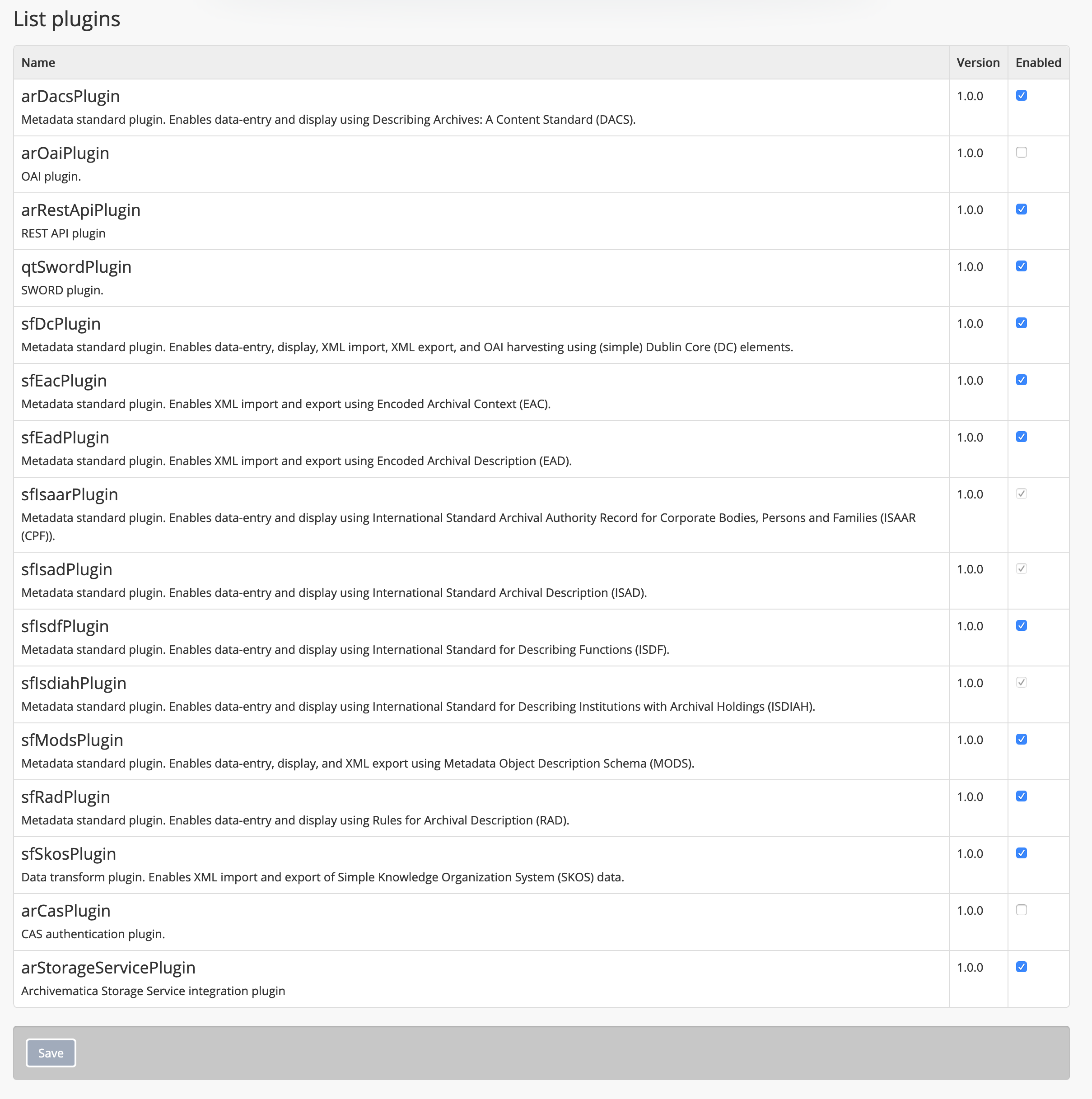Click the greyed sfIsaarPlugin checkbox
This screenshot has height=1099, width=1092.
point(1021,494)
